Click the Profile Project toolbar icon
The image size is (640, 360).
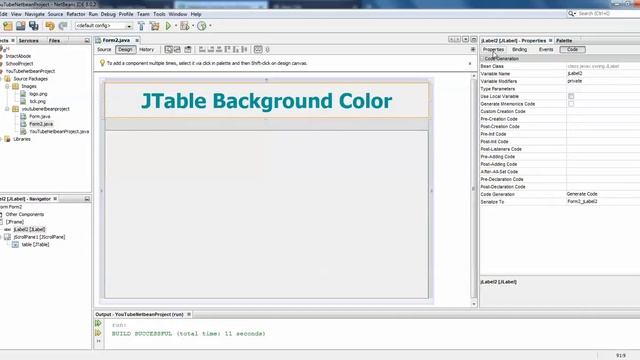tap(202, 26)
